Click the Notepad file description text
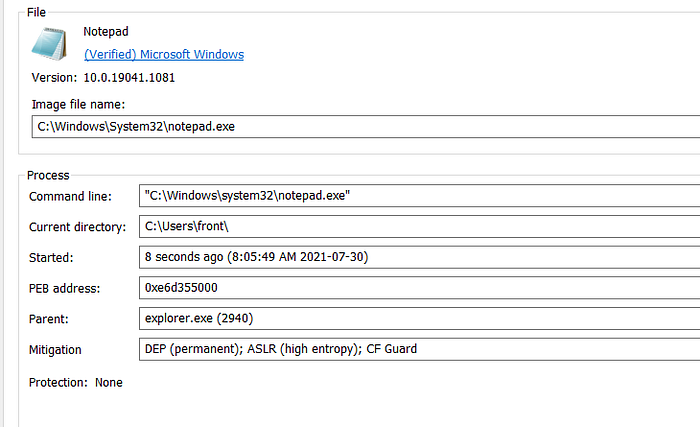This screenshot has width=700, height=427. (x=106, y=32)
